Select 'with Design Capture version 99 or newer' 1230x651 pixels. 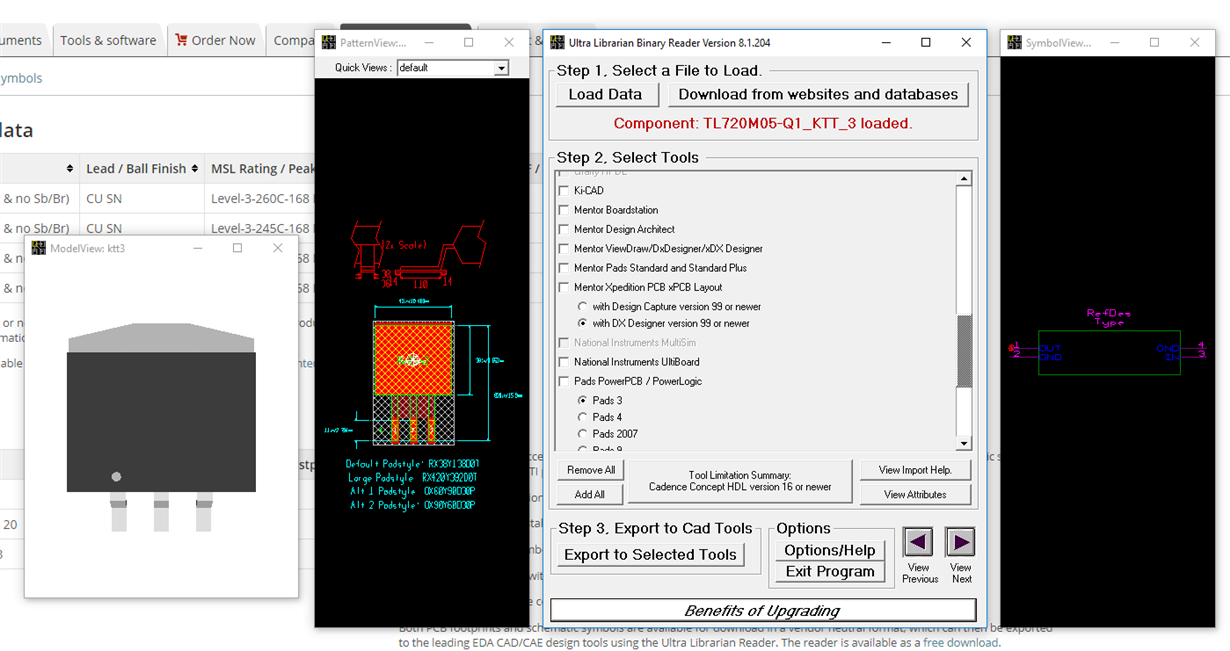click(584, 306)
